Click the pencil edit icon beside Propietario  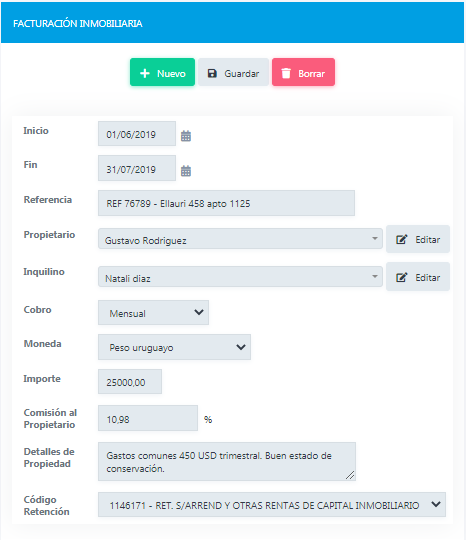coord(401,239)
